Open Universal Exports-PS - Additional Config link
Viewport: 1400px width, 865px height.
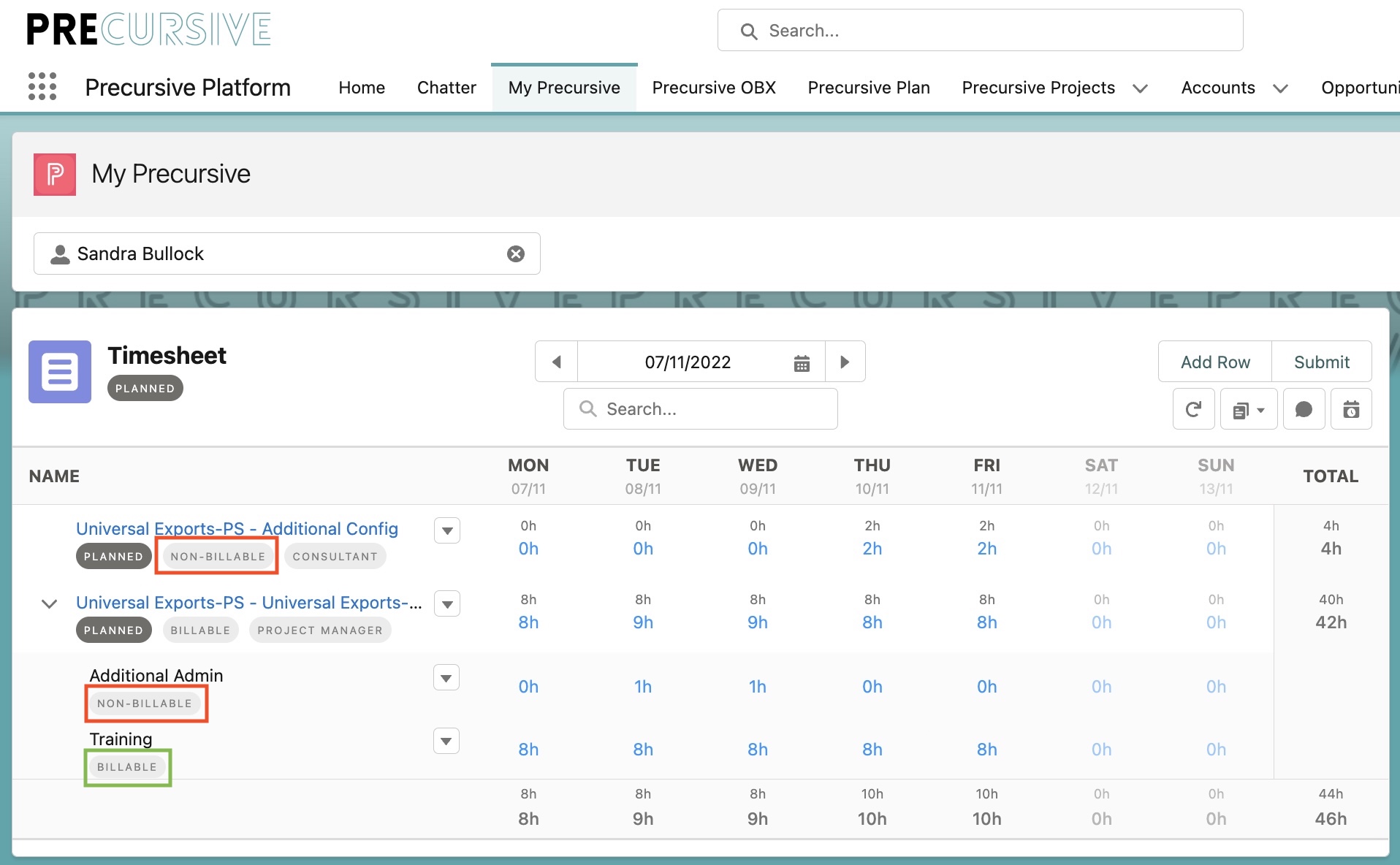[x=237, y=529]
